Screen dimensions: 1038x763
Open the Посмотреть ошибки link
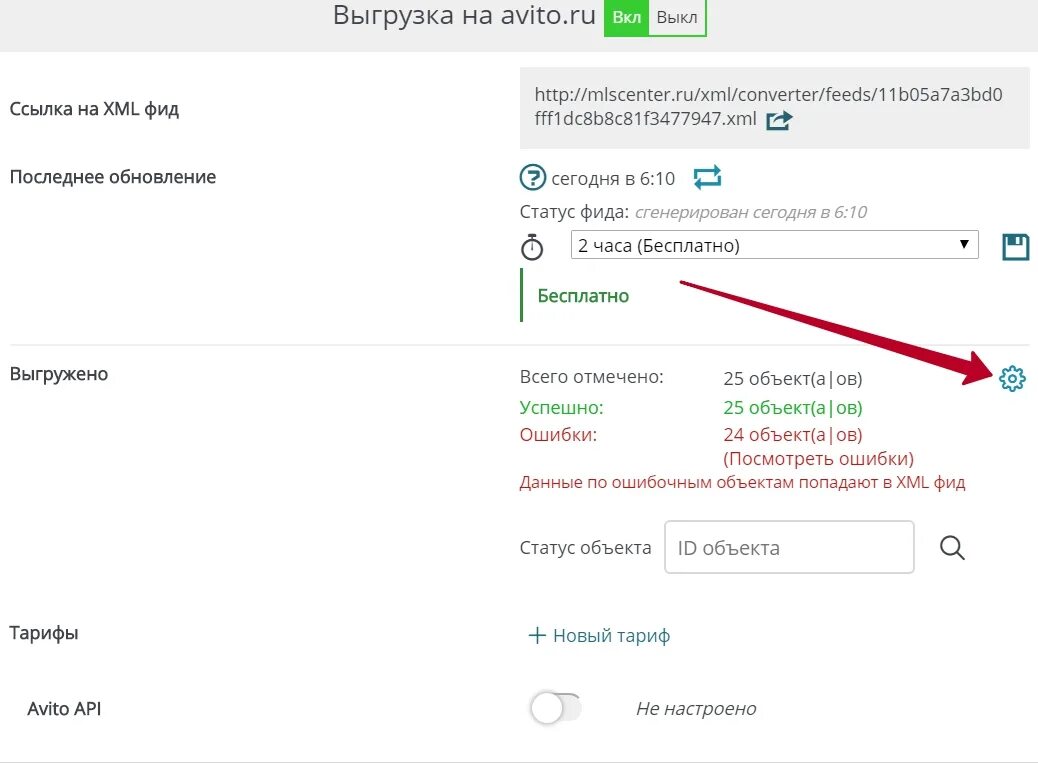818,459
